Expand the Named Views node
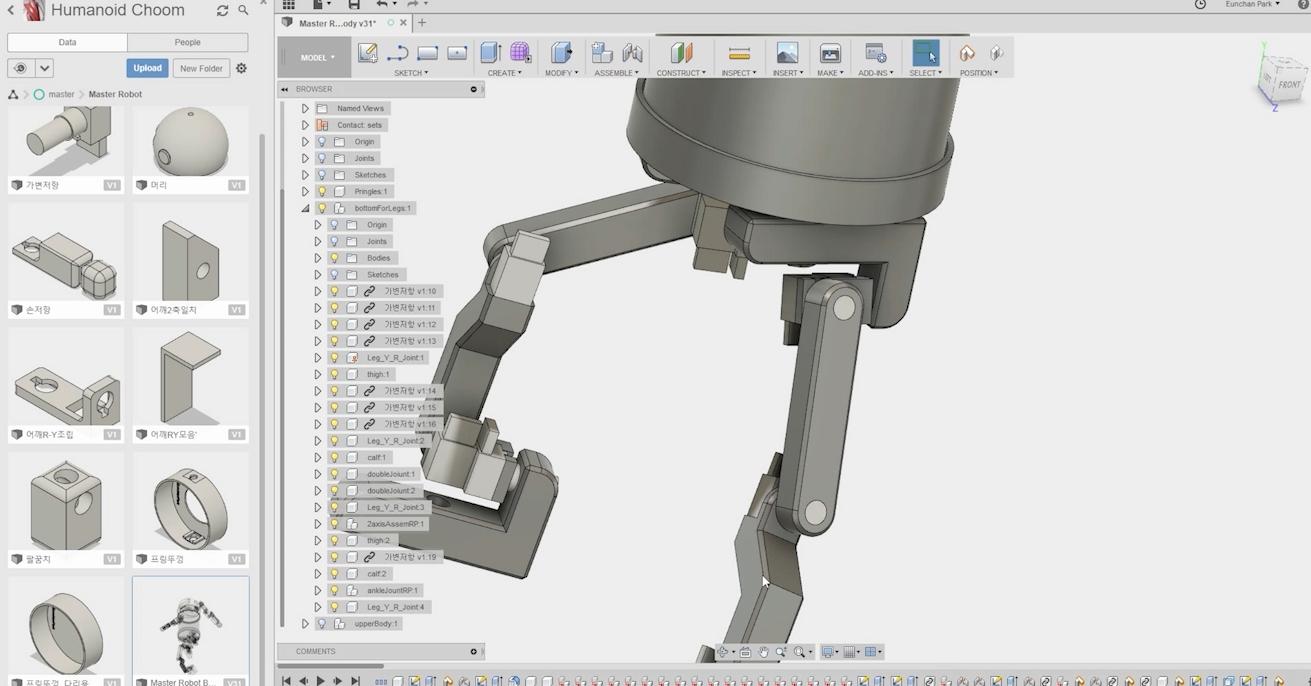 click(x=305, y=108)
